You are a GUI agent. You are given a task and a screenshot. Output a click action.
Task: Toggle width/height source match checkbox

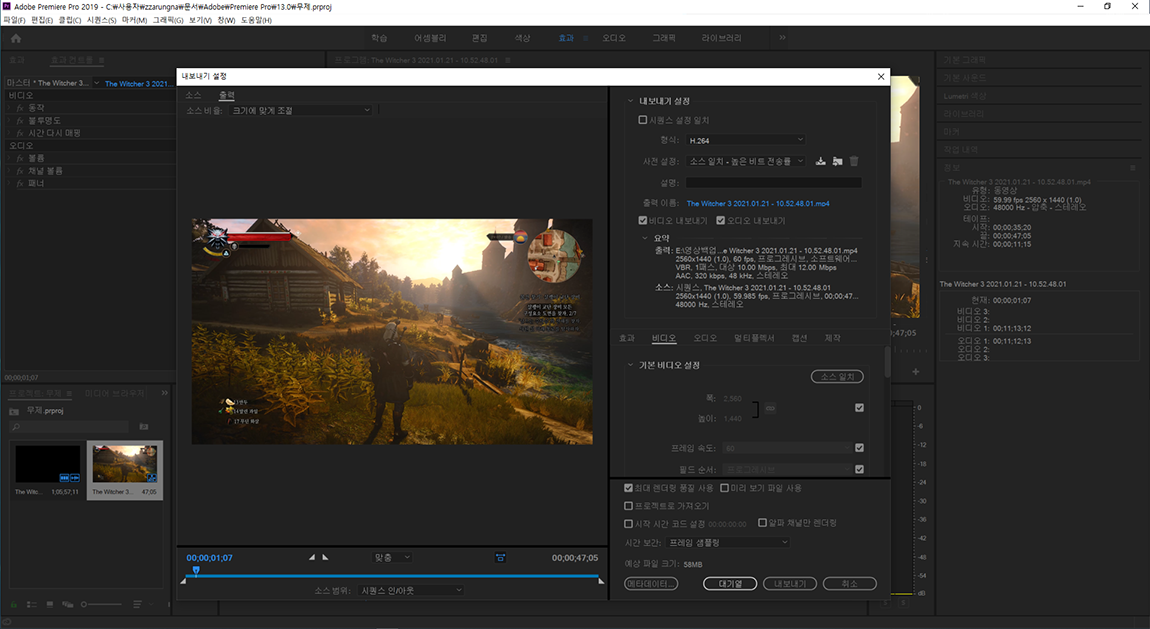[859, 408]
